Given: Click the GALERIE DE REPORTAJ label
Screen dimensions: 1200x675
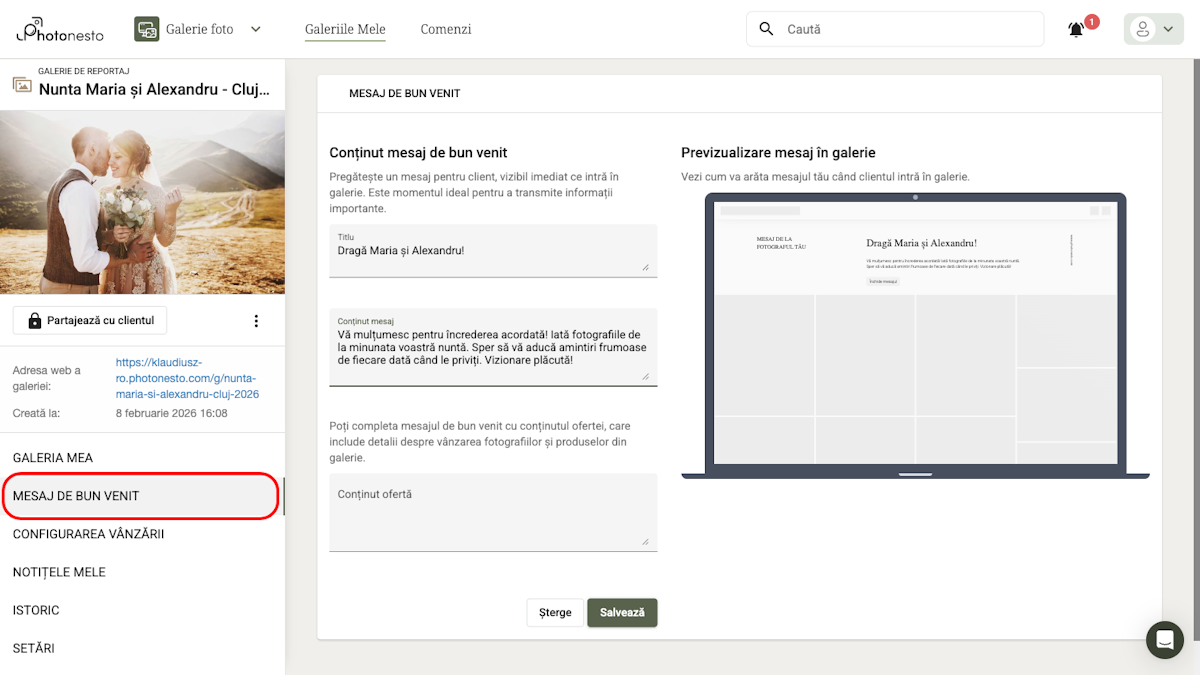Looking at the screenshot, I should [x=84, y=71].
